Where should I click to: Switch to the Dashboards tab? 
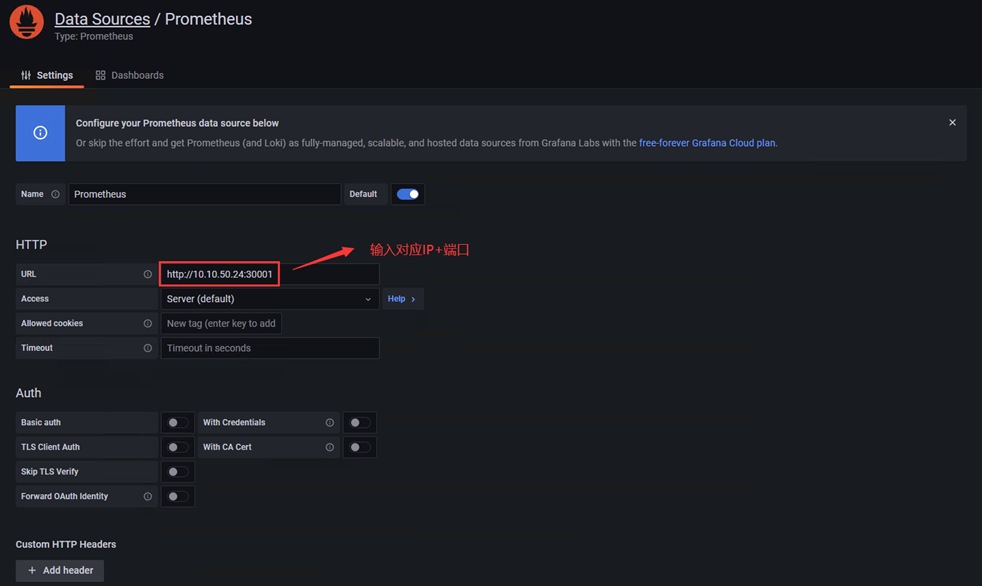point(130,75)
